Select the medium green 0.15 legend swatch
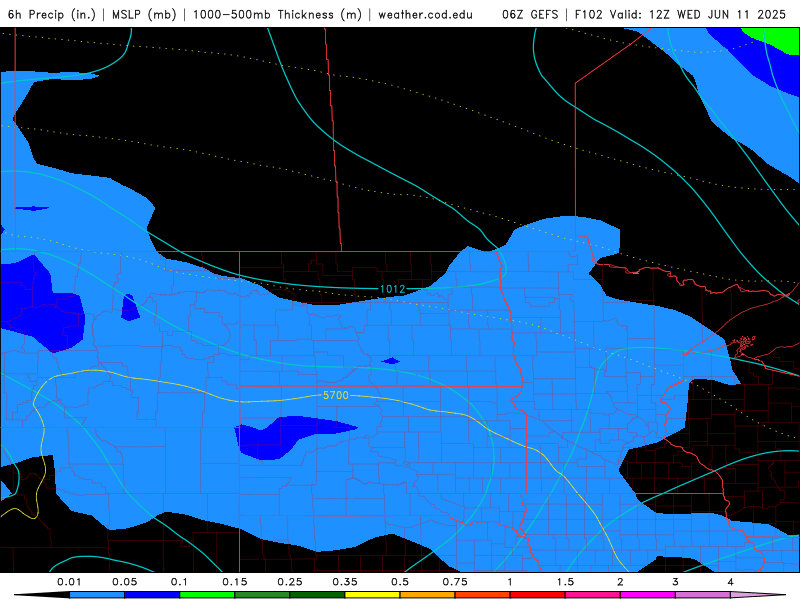 click(x=262, y=595)
